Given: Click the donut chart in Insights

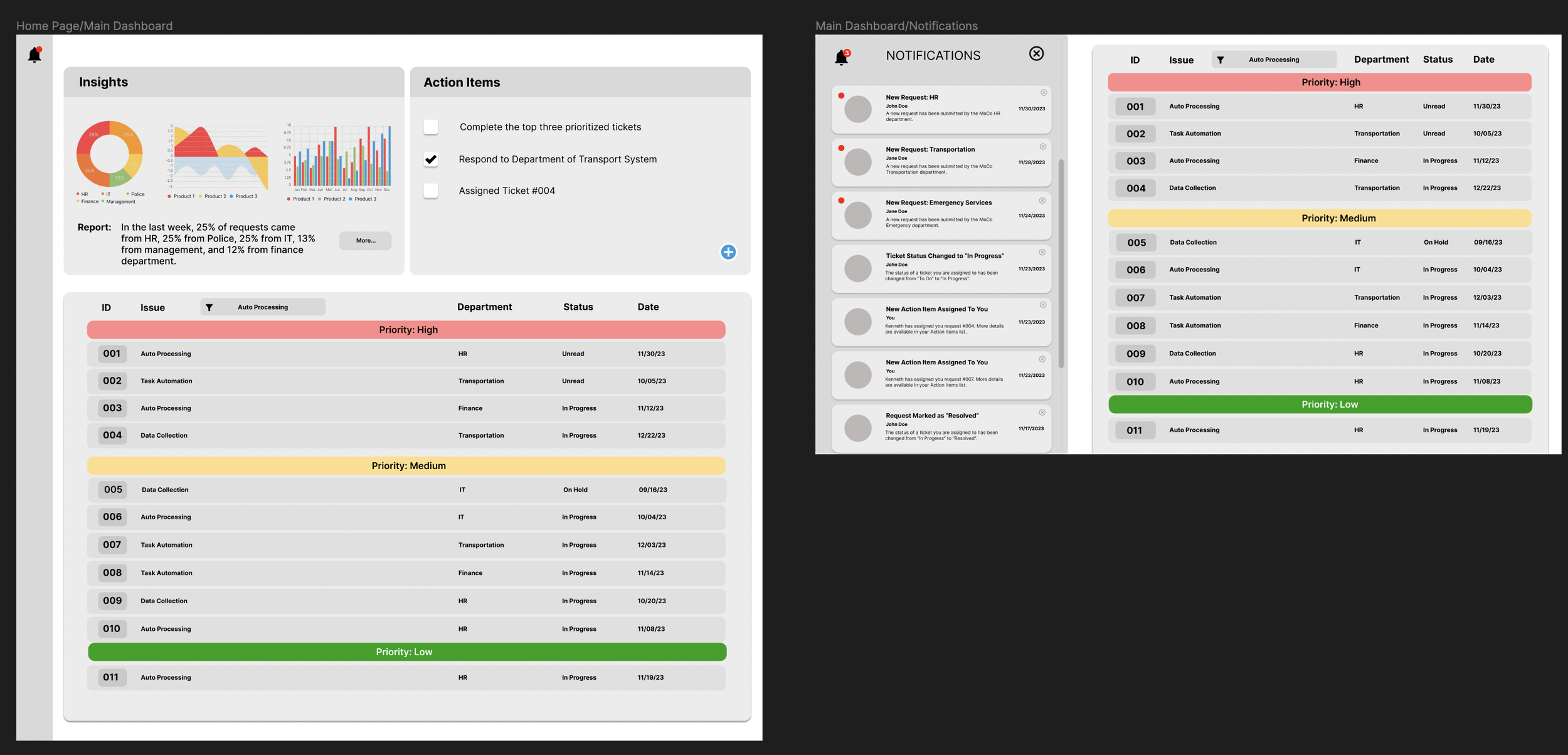Looking at the screenshot, I should [110, 154].
